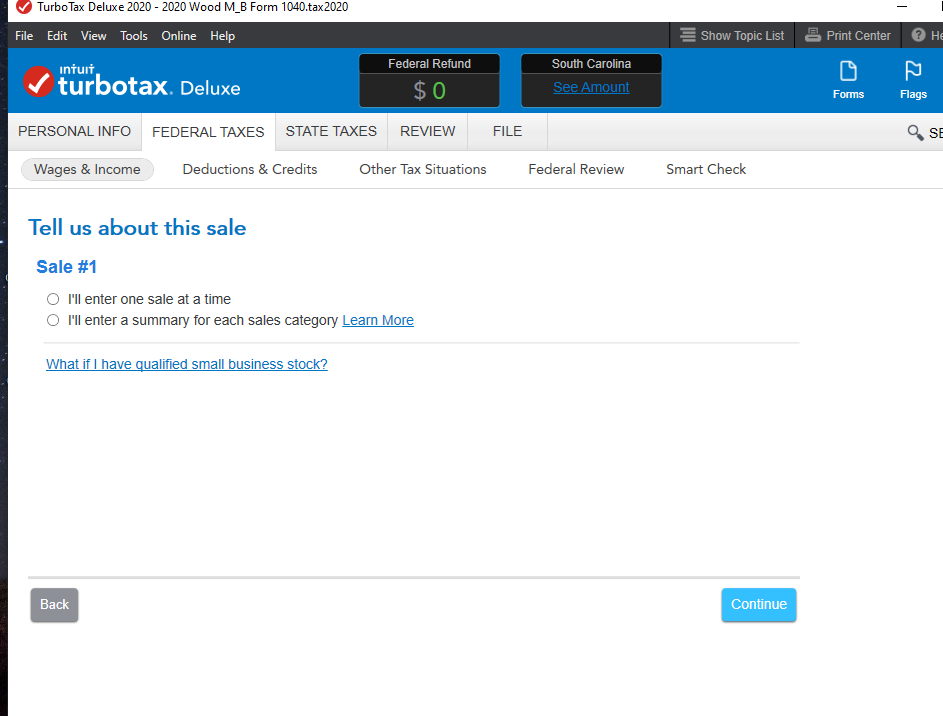This screenshot has width=943, height=716.
Task: Click South Carolina See Amount link
Action: (x=591, y=87)
